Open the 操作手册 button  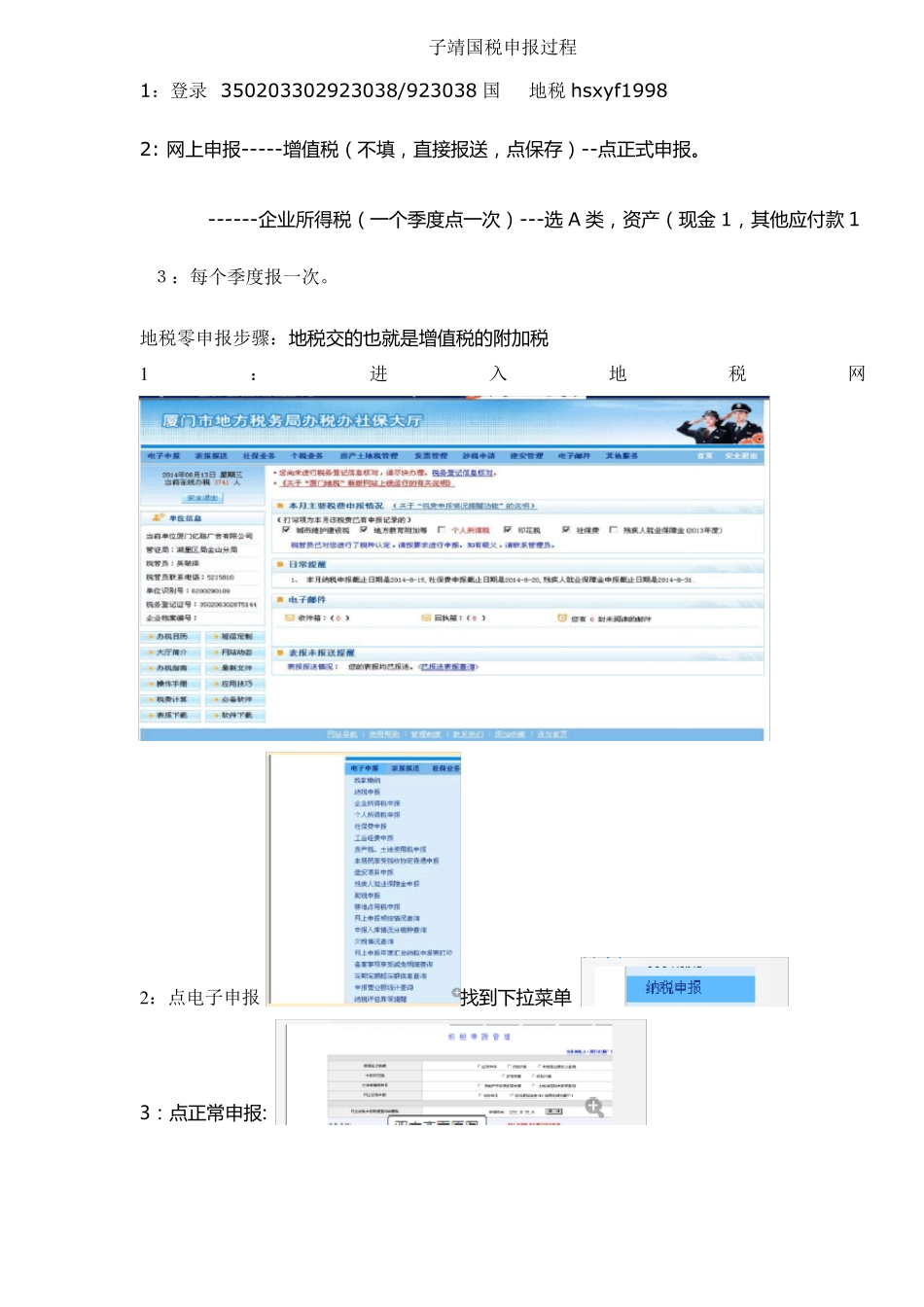click(x=171, y=684)
